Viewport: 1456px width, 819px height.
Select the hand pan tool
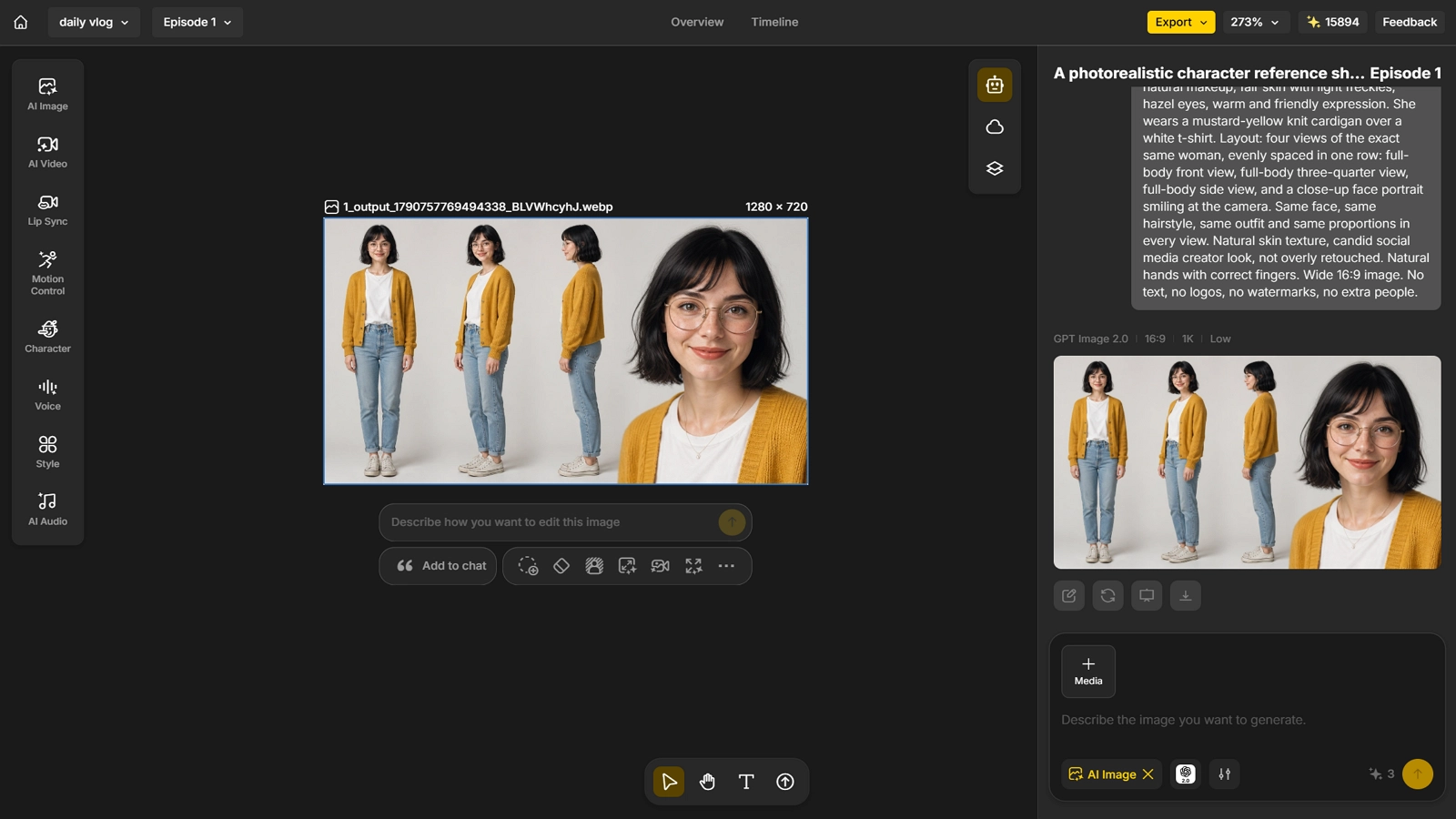tap(707, 782)
